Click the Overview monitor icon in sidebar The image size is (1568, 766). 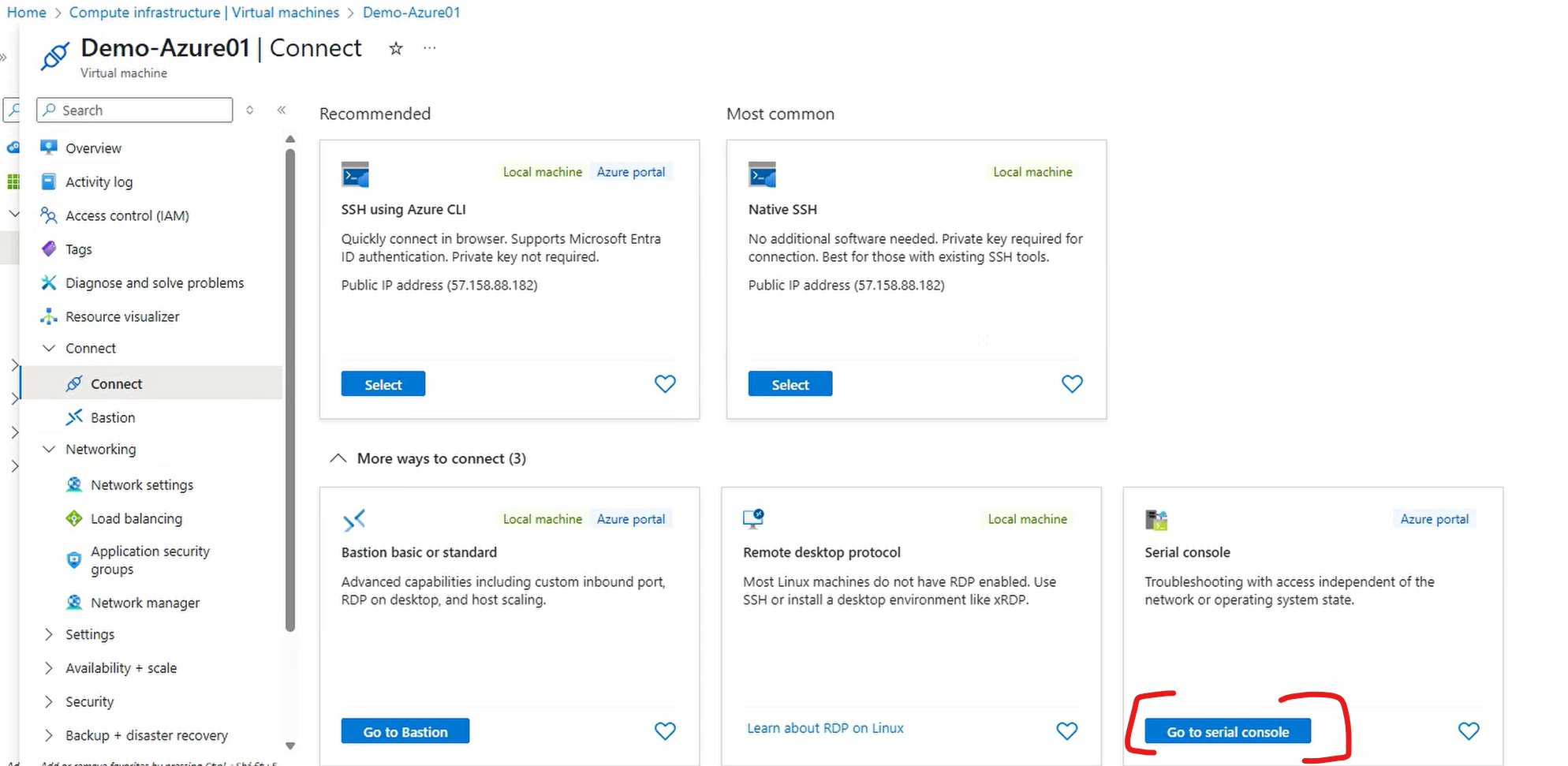tap(49, 148)
